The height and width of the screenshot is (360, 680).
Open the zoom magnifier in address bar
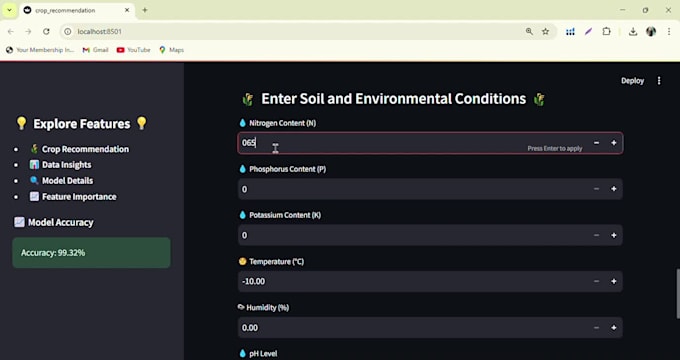click(x=529, y=32)
